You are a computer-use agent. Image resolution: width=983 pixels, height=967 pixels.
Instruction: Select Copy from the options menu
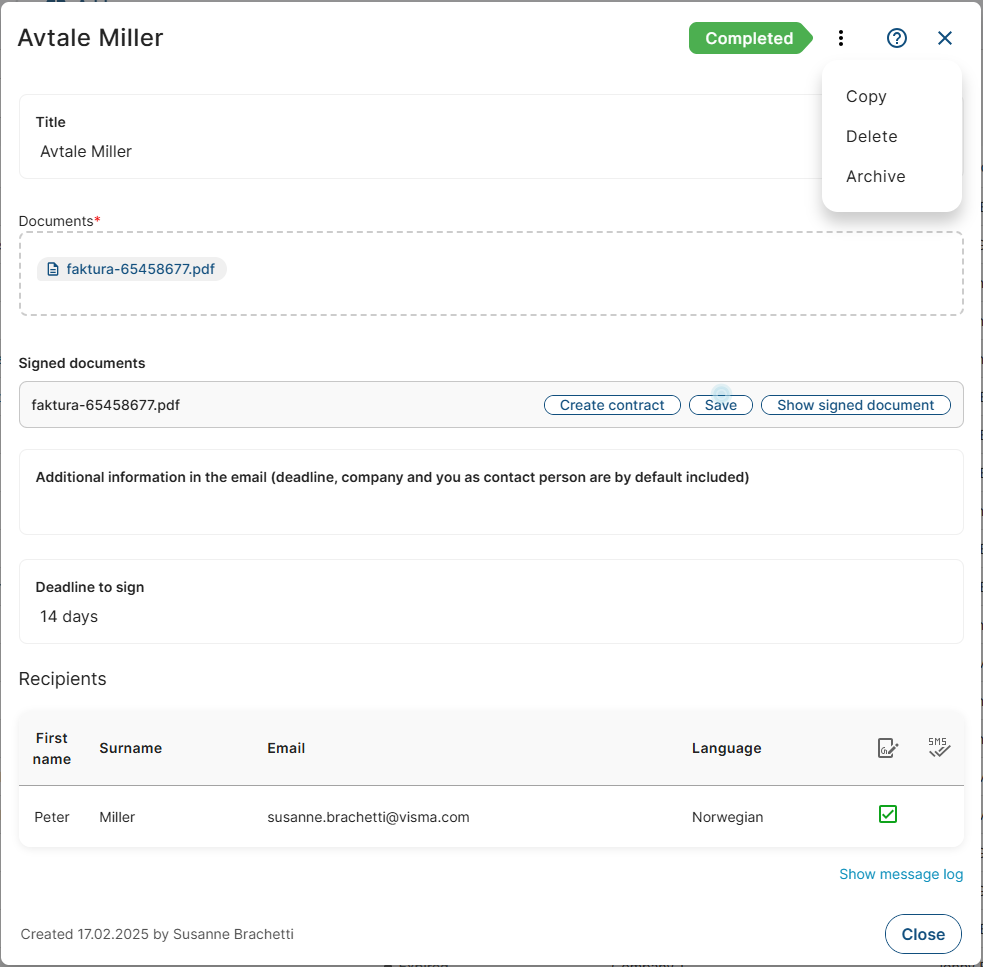866,96
